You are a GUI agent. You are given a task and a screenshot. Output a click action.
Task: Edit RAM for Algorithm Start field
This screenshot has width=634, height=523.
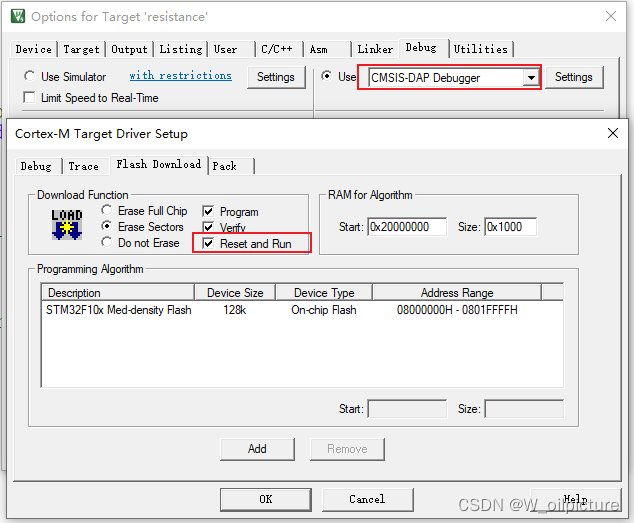407,227
